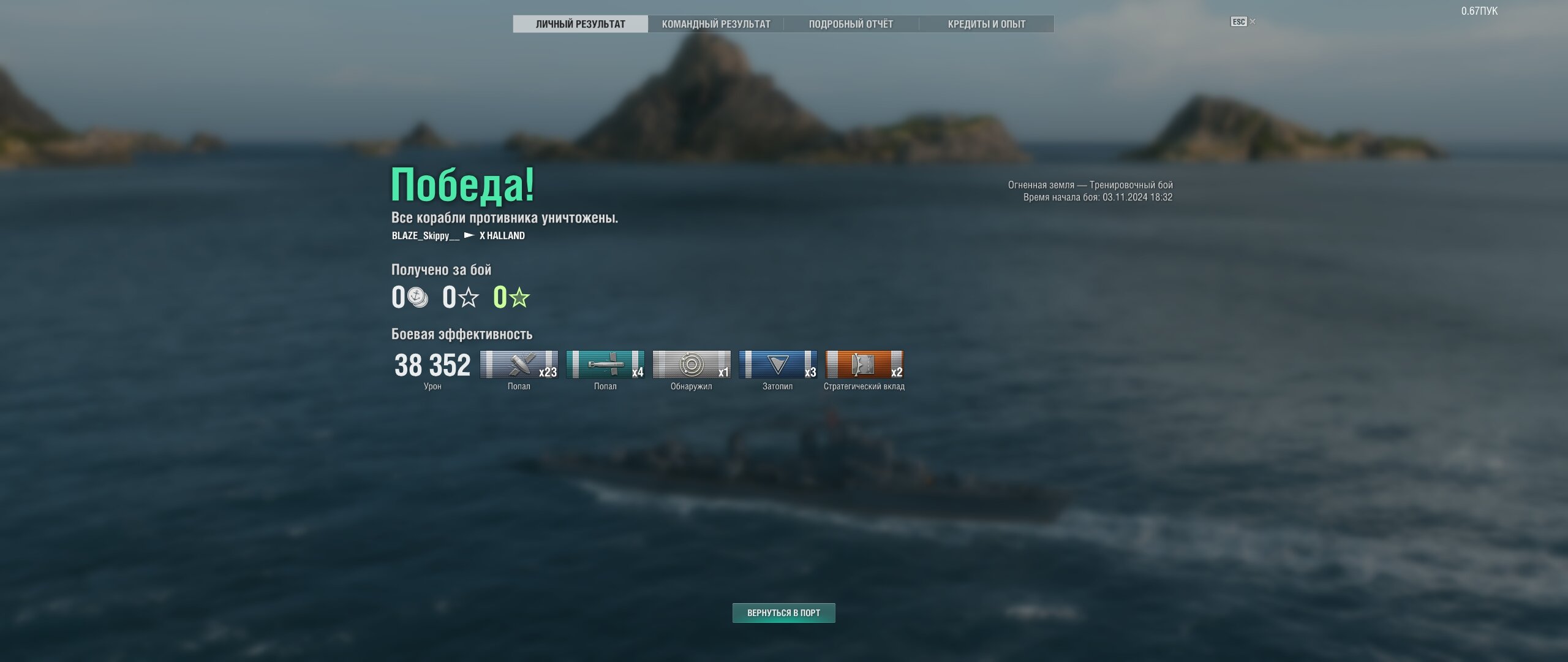Click the main battery hits ribbon x23
This screenshot has width=1568, height=662.
519,365
